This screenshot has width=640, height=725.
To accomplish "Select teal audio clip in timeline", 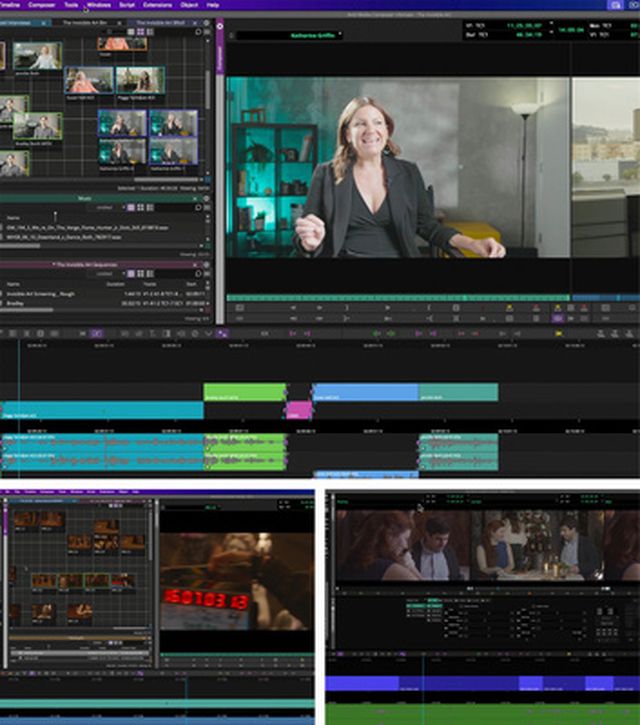I will click(x=458, y=452).
